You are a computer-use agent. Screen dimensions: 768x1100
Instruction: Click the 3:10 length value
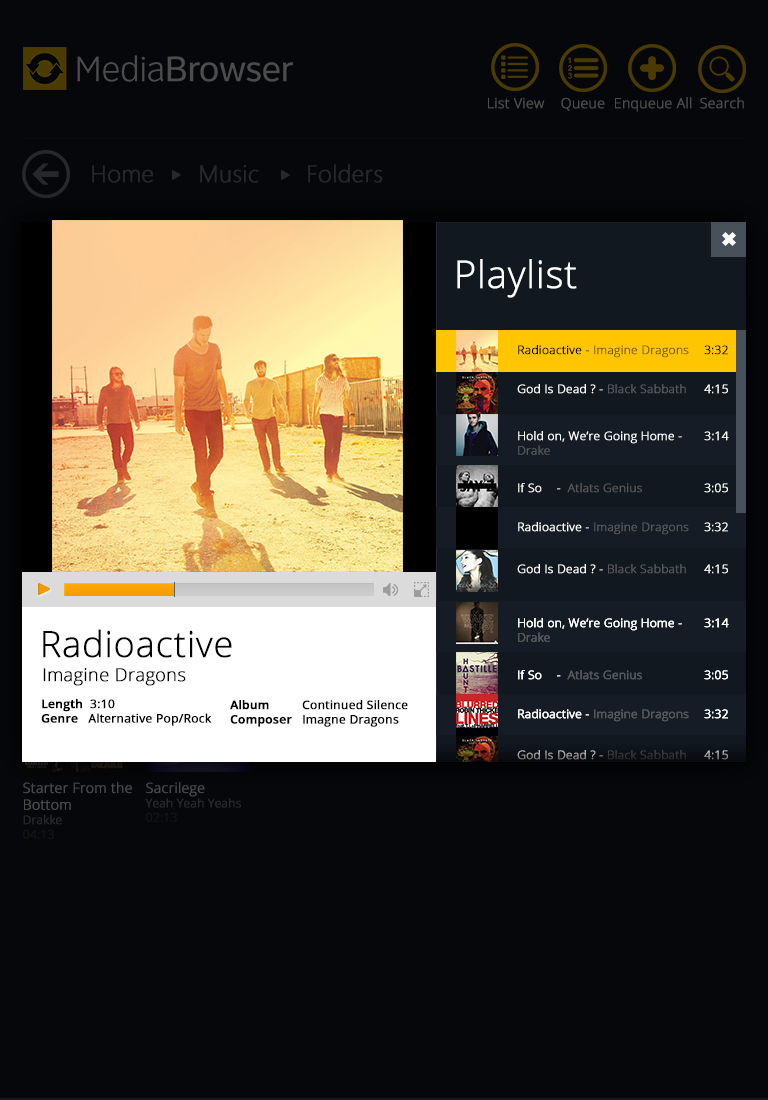click(102, 704)
